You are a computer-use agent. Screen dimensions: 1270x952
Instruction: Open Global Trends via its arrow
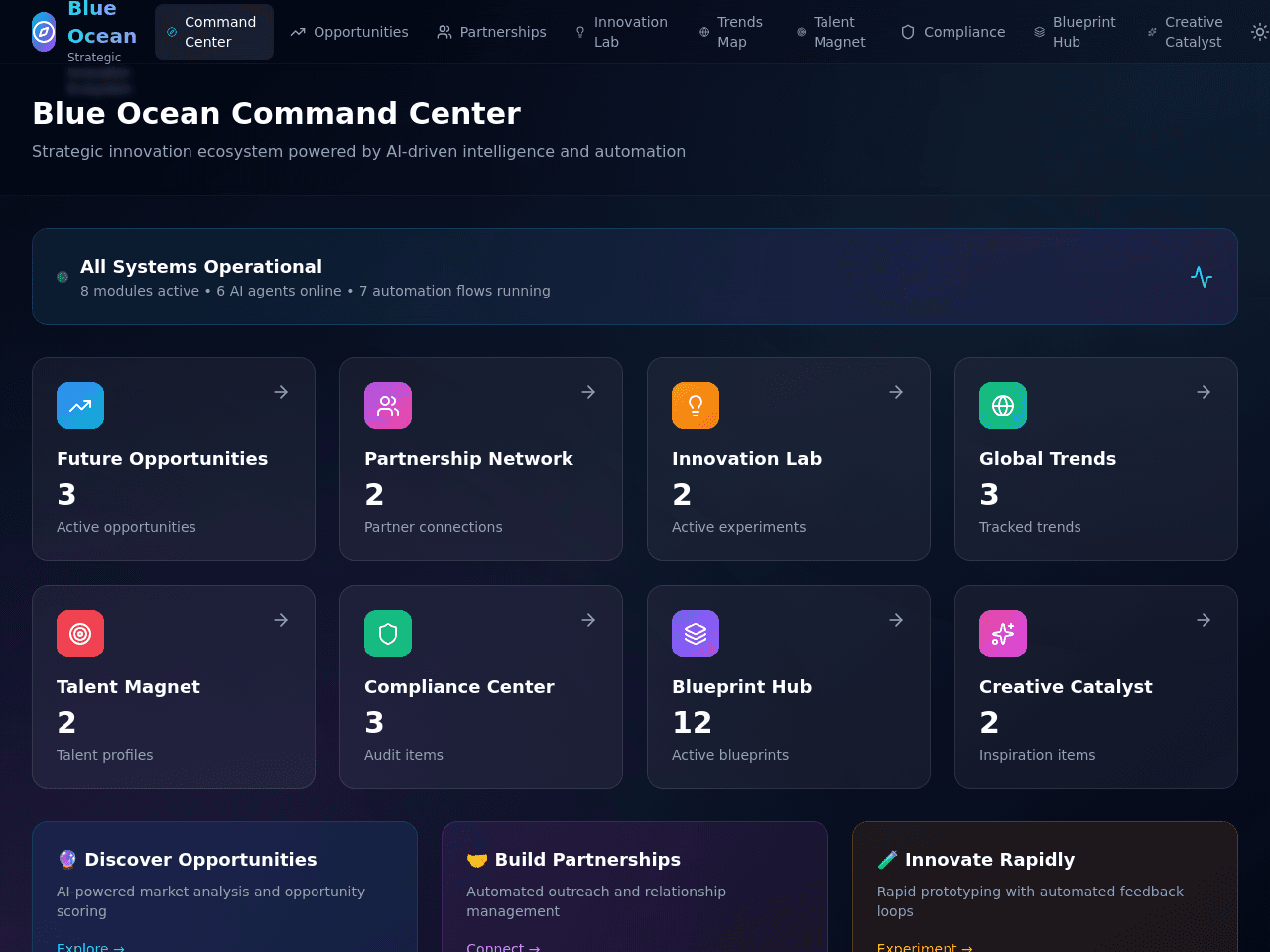coord(1204,392)
